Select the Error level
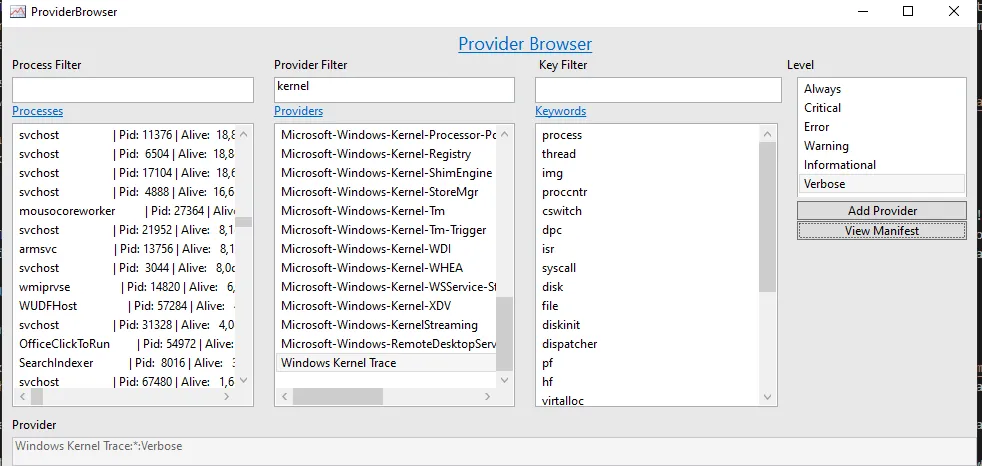The width and height of the screenshot is (982, 466). pyautogui.click(x=882, y=127)
